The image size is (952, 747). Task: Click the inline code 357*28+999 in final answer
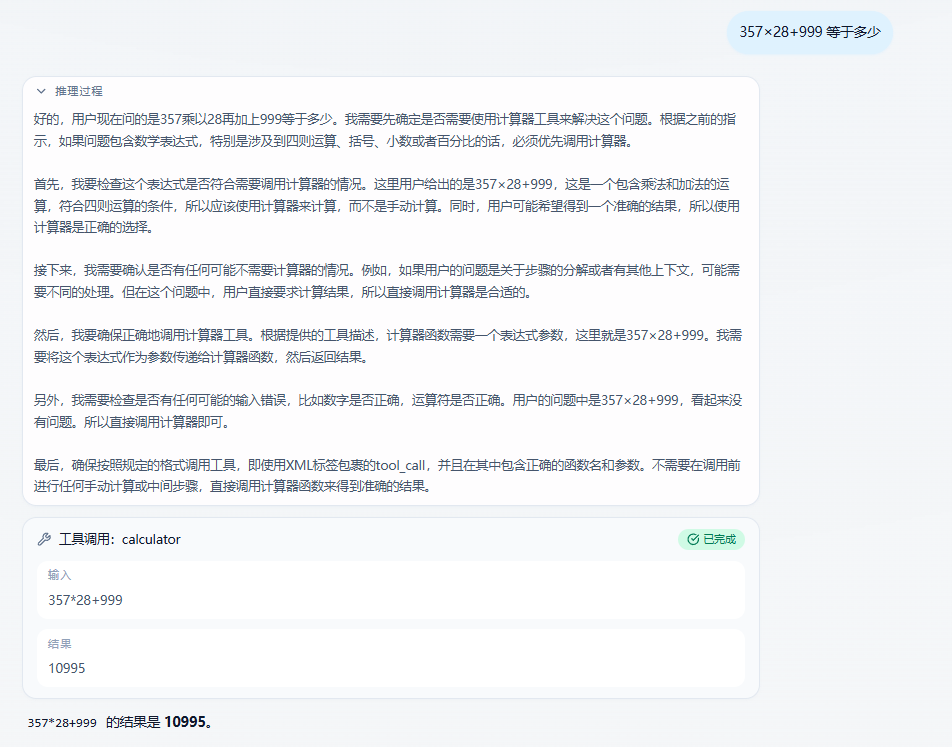click(62, 723)
